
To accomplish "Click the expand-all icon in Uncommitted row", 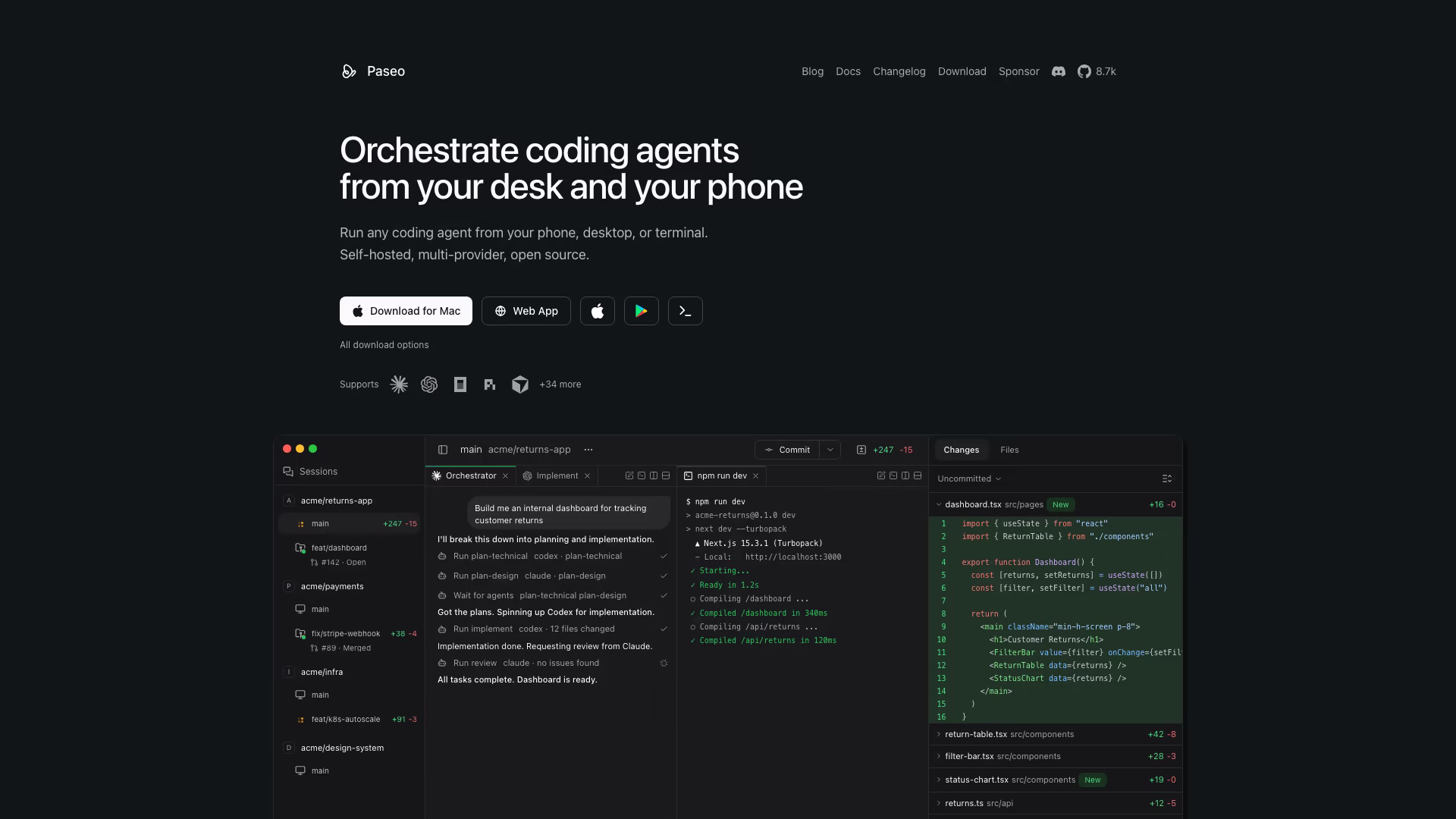I will coord(1167,479).
